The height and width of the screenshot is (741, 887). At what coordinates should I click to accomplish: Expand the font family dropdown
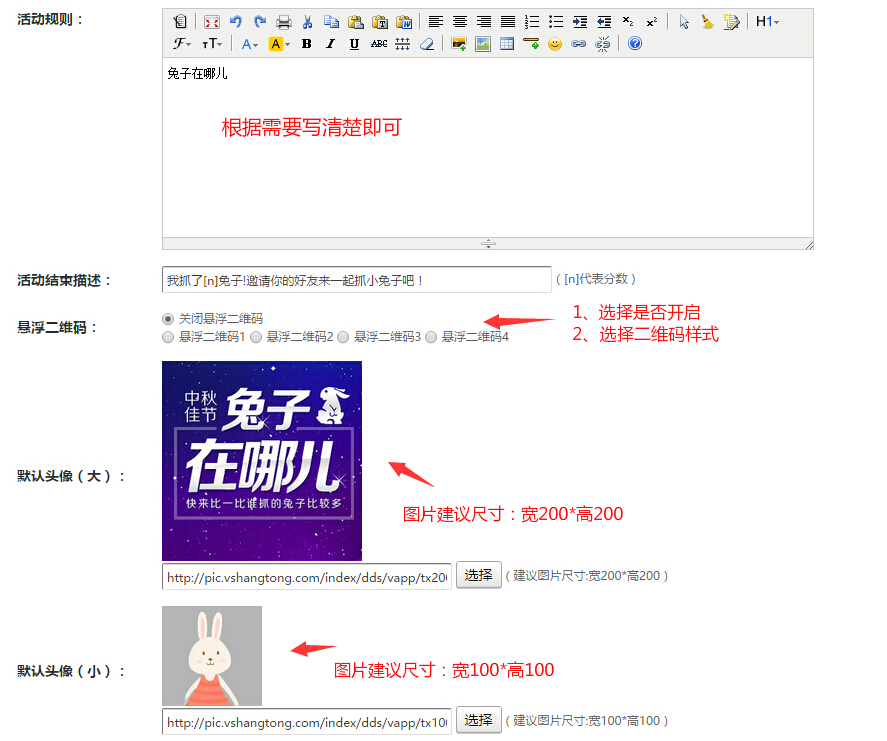click(182, 44)
